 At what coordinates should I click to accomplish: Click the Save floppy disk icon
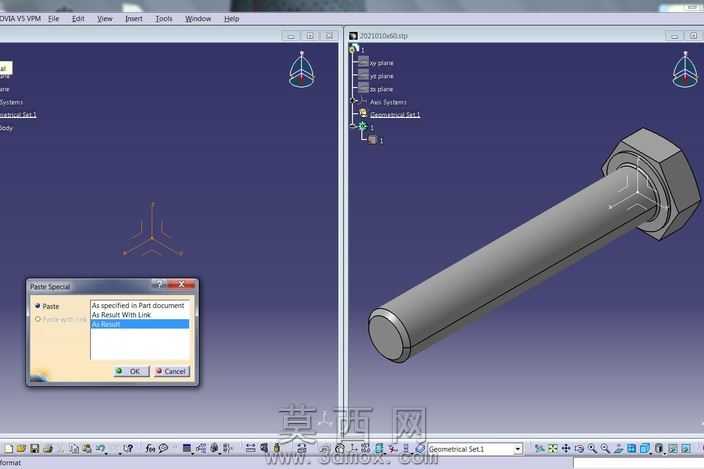coord(35,448)
